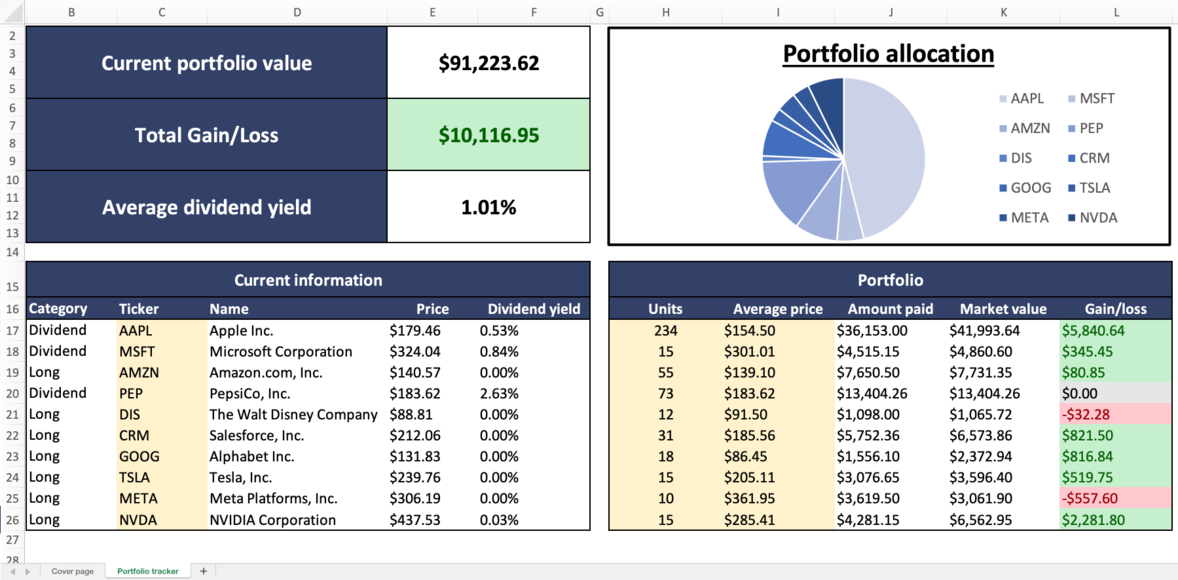Select the Current portfolio value amount cell
1178x580 pixels.
coord(488,62)
